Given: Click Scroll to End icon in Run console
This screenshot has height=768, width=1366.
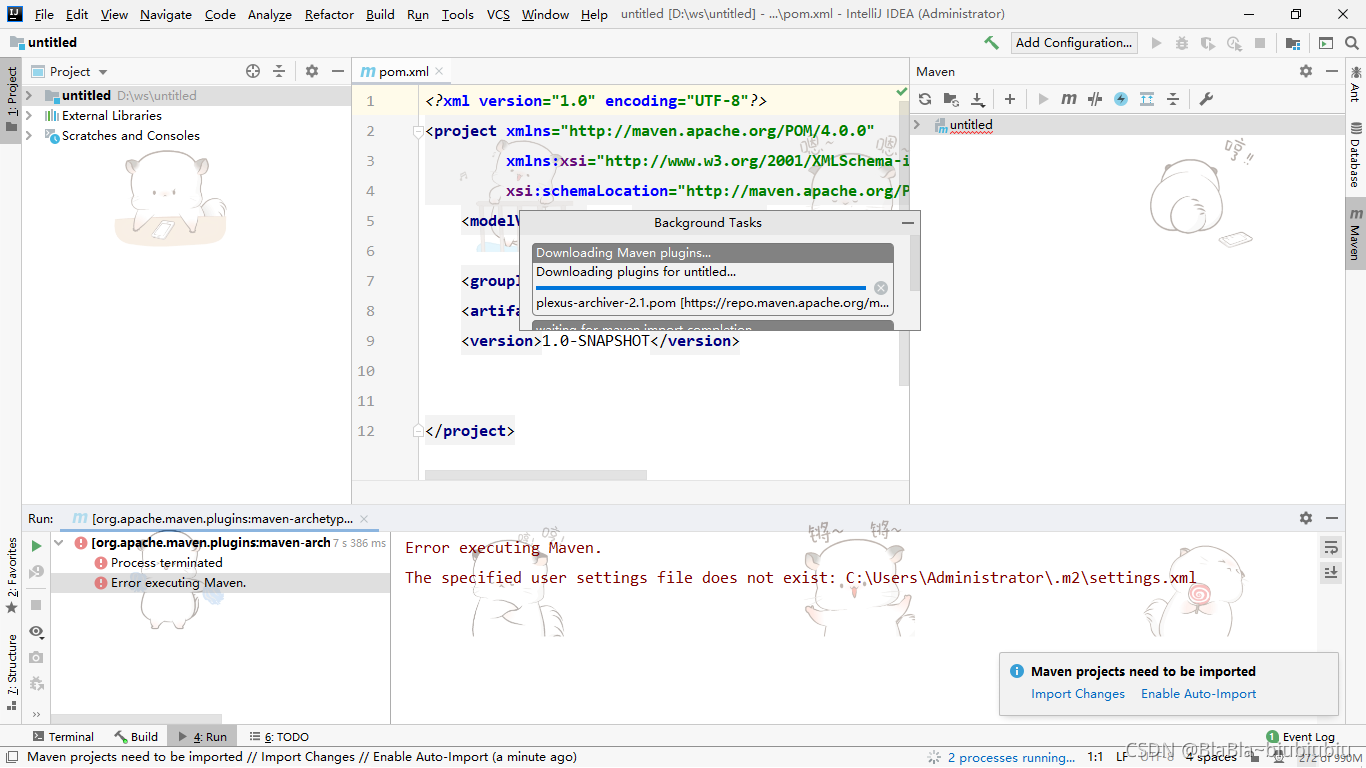Looking at the screenshot, I should coord(1331,572).
